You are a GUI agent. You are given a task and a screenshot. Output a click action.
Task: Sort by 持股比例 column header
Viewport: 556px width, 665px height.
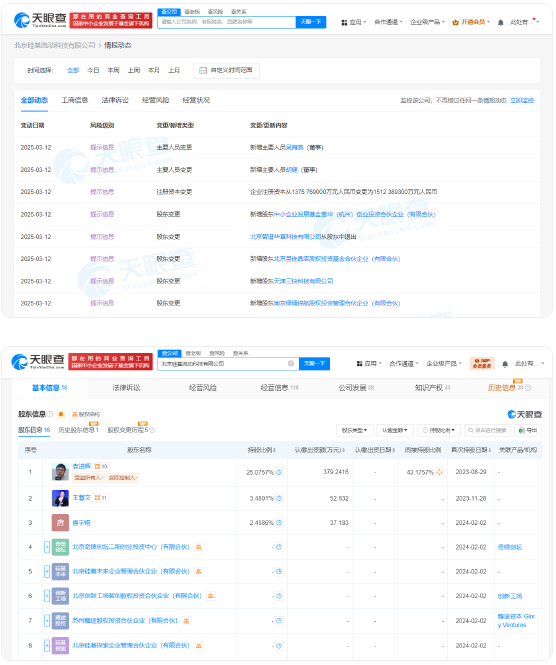click(262, 450)
